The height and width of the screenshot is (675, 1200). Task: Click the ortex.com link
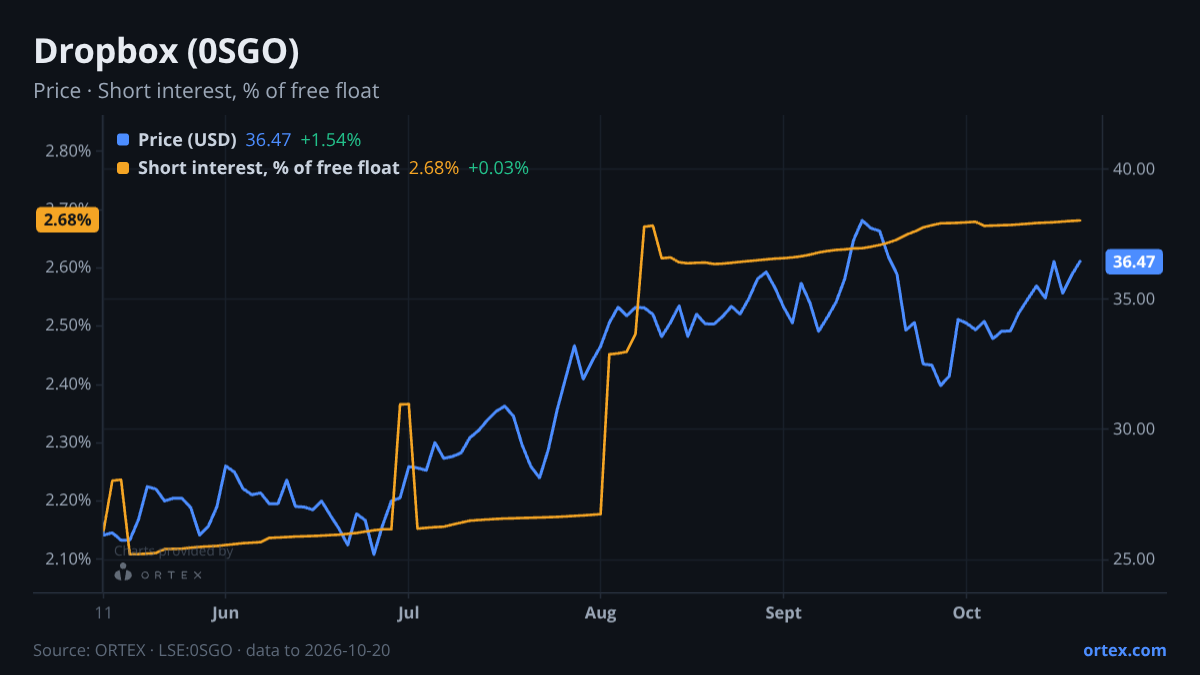tap(1124, 650)
